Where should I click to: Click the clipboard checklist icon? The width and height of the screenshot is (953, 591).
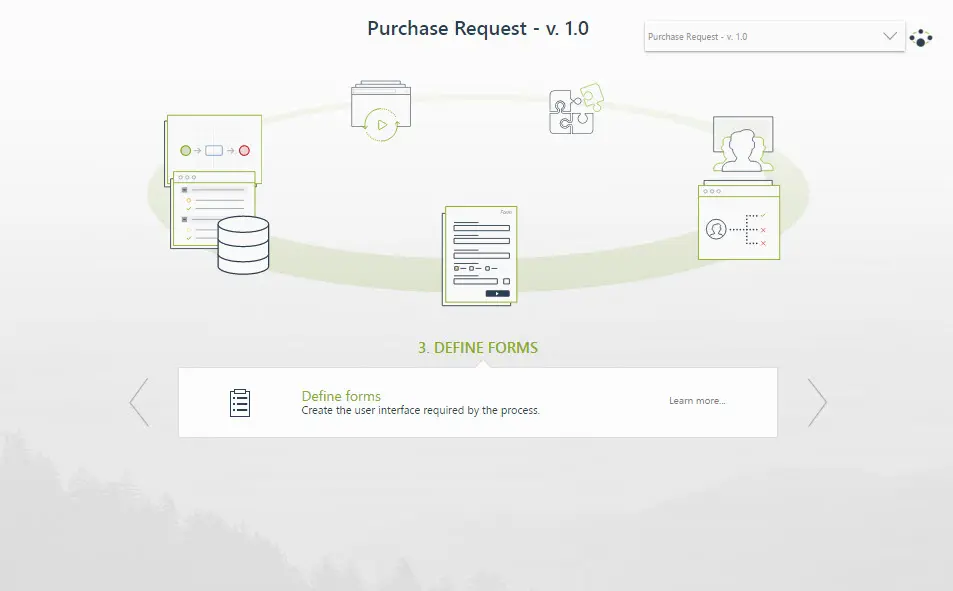pos(240,403)
